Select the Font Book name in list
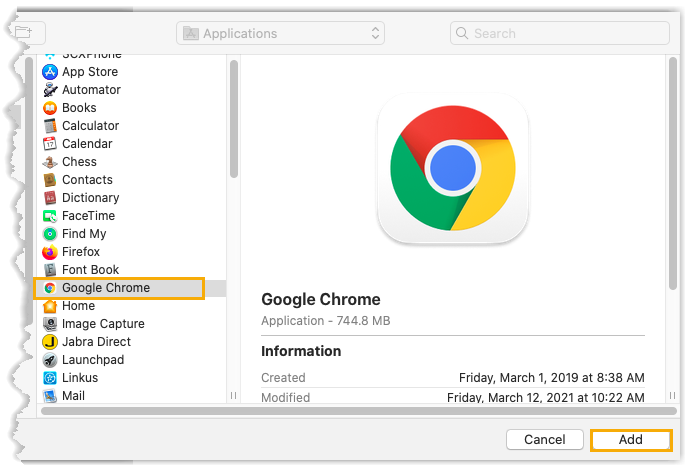The width and height of the screenshot is (686, 472). point(91,270)
